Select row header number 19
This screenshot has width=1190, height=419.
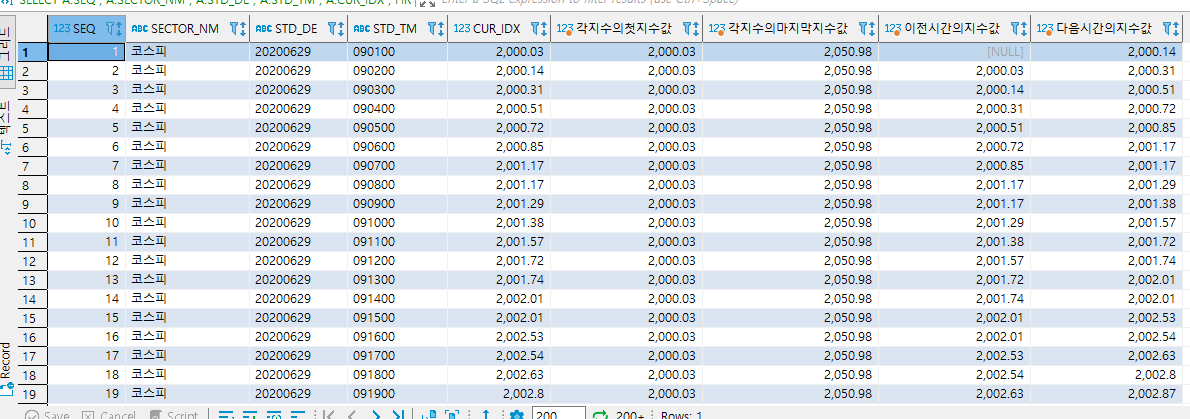pyautogui.click(x=33, y=393)
